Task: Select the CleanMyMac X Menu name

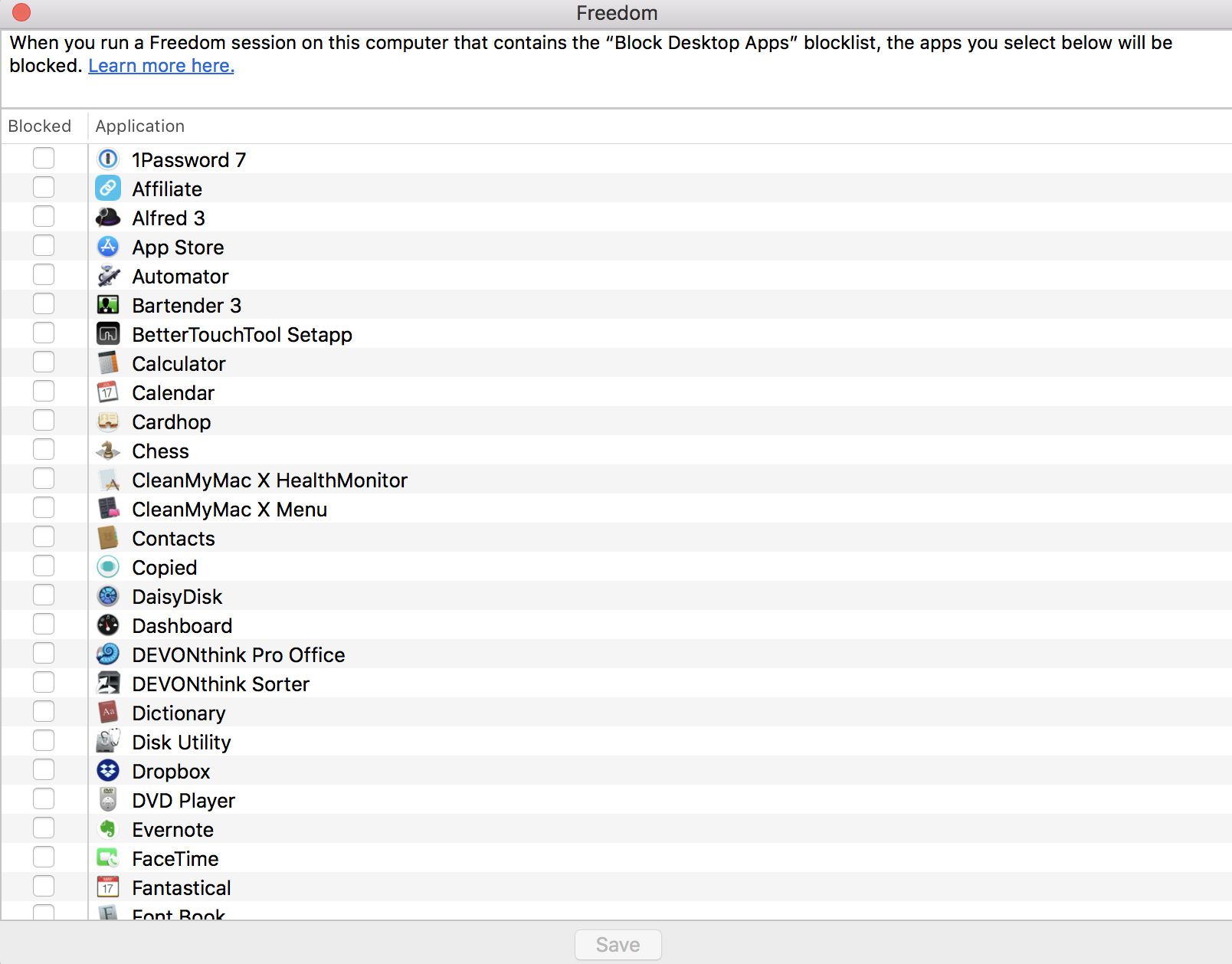Action: tap(230, 510)
